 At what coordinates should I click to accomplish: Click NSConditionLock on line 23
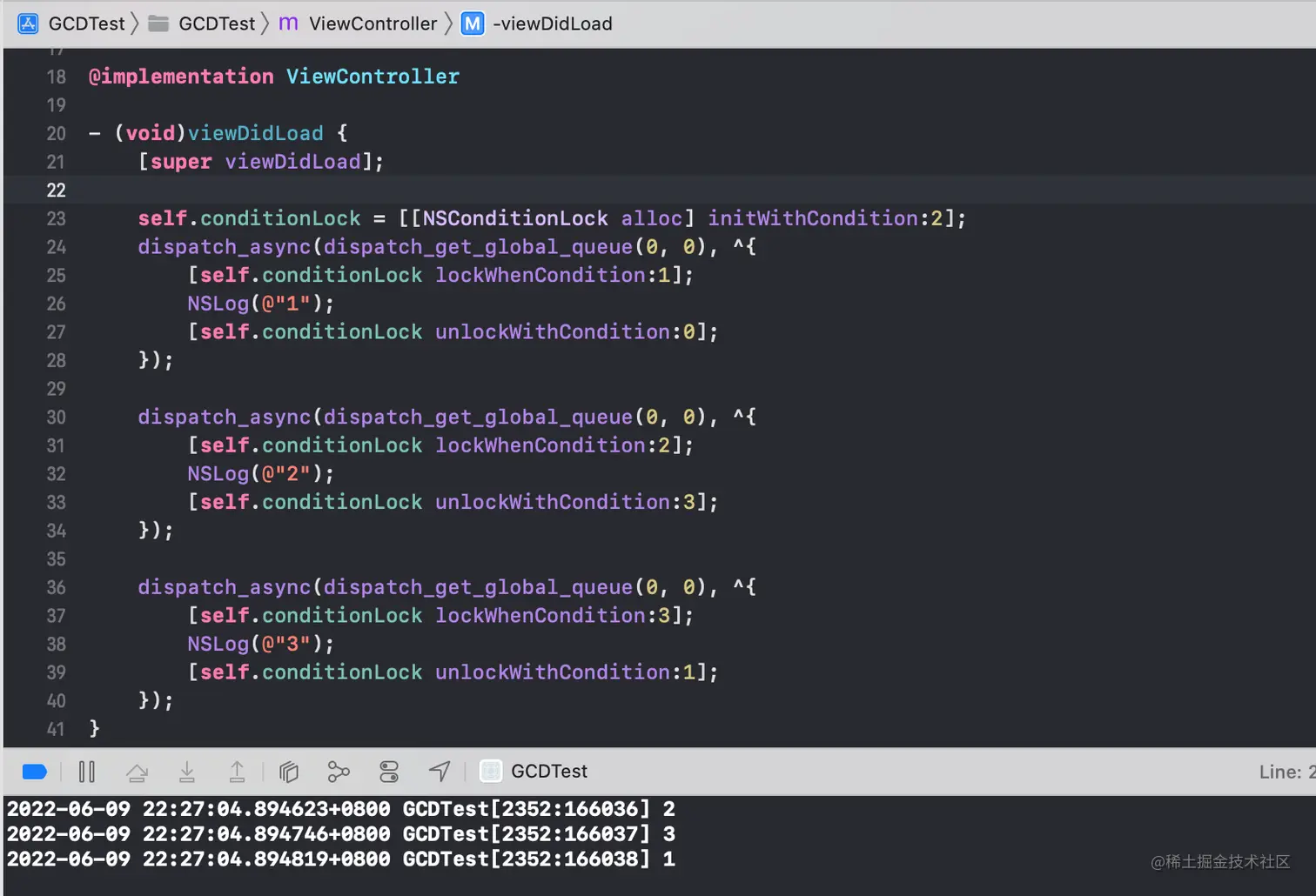(515, 218)
